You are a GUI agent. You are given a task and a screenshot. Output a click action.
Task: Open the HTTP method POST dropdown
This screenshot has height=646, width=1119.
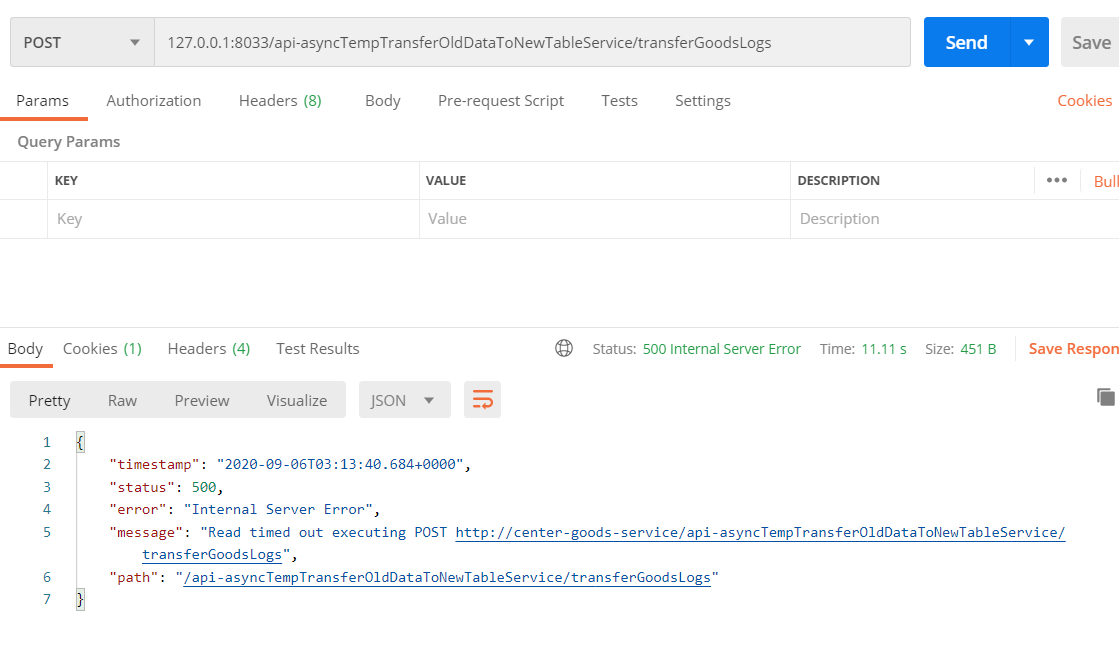tap(82, 42)
